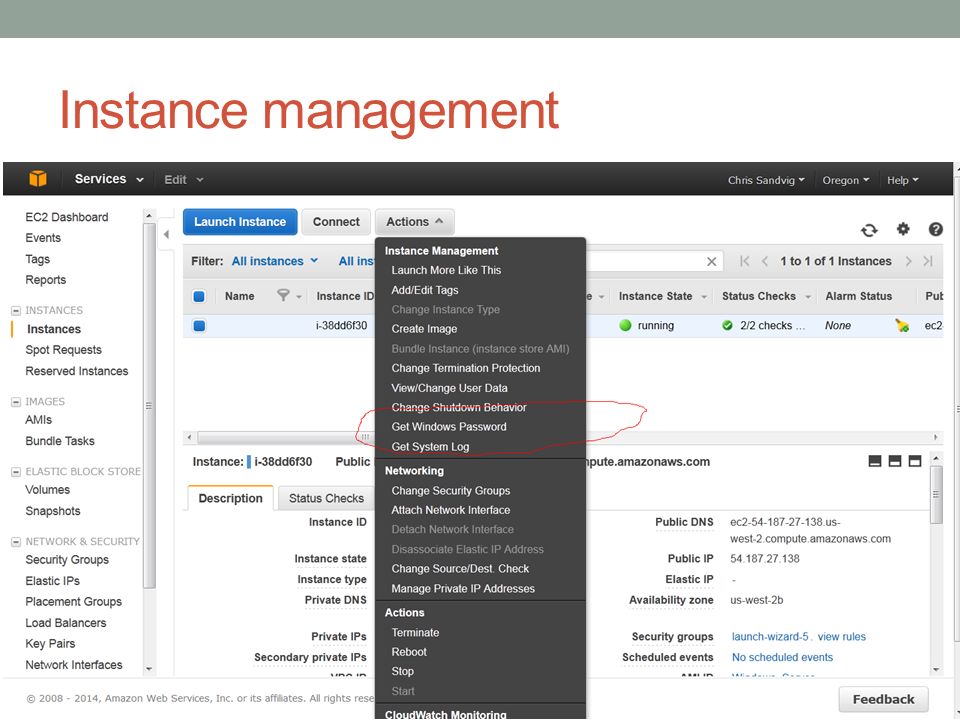Click the details pane vertical scrollbar
The height and width of the screenshot is (720, 960).
pyautogui.click(x=936, y=494)
